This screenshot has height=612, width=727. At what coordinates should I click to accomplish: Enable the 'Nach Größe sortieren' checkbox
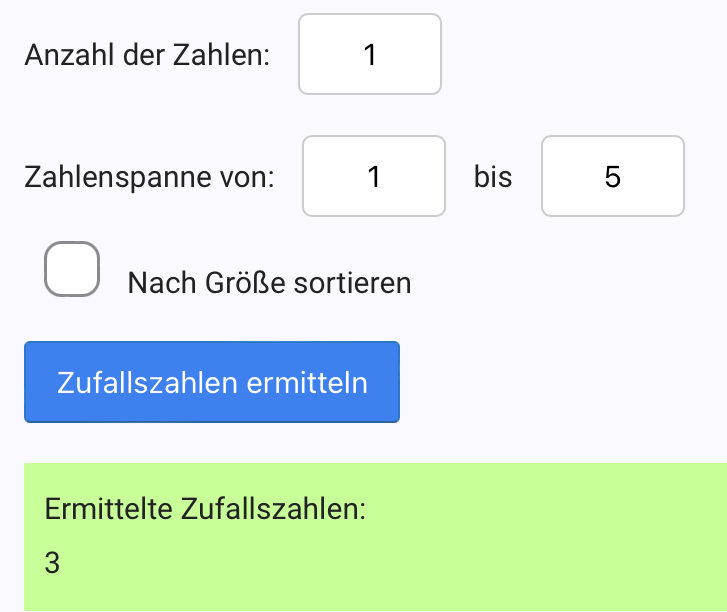coord(72,269)
